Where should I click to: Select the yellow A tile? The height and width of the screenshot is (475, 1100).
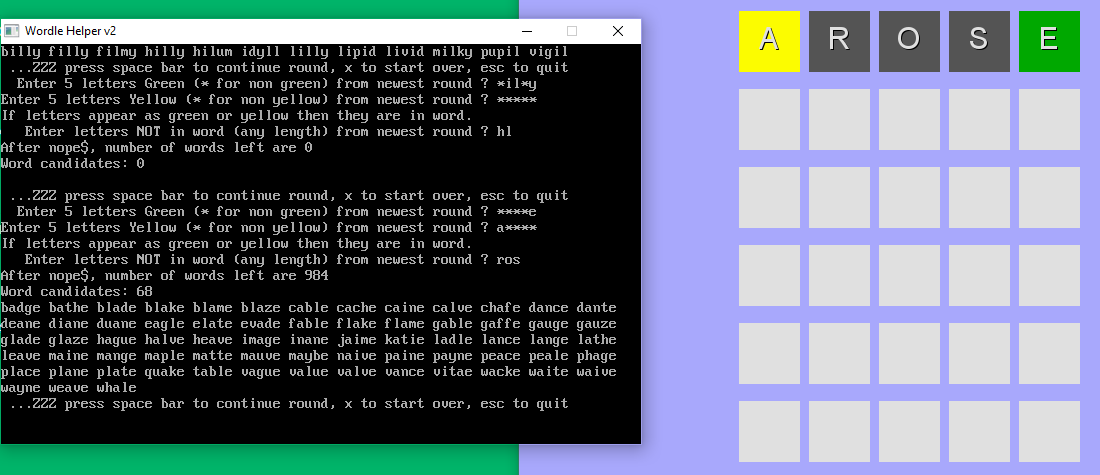click(769, 41)
